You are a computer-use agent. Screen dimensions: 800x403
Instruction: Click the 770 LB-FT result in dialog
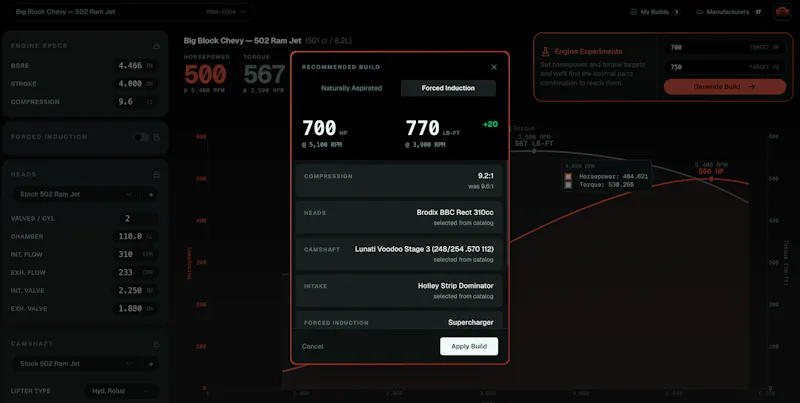pos(432,128)
